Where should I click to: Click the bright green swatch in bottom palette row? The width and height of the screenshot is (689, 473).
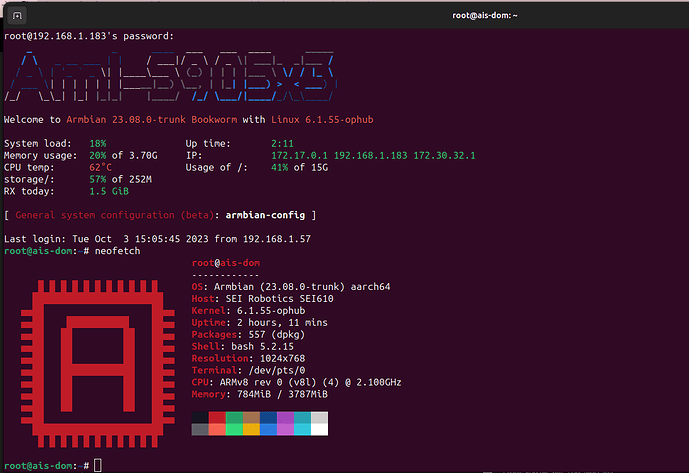(x=234, y=429)
